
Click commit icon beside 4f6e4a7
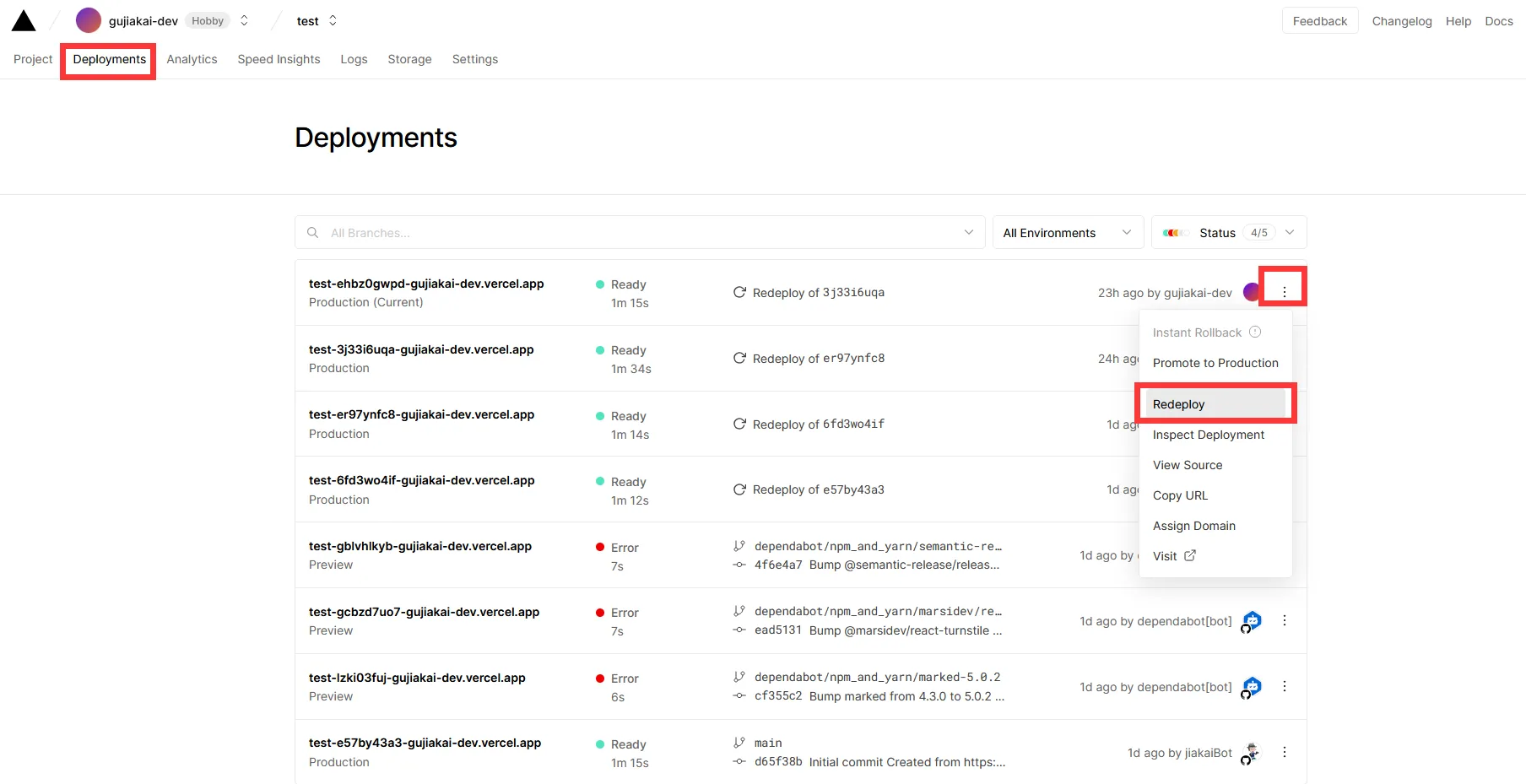[739, 565]
